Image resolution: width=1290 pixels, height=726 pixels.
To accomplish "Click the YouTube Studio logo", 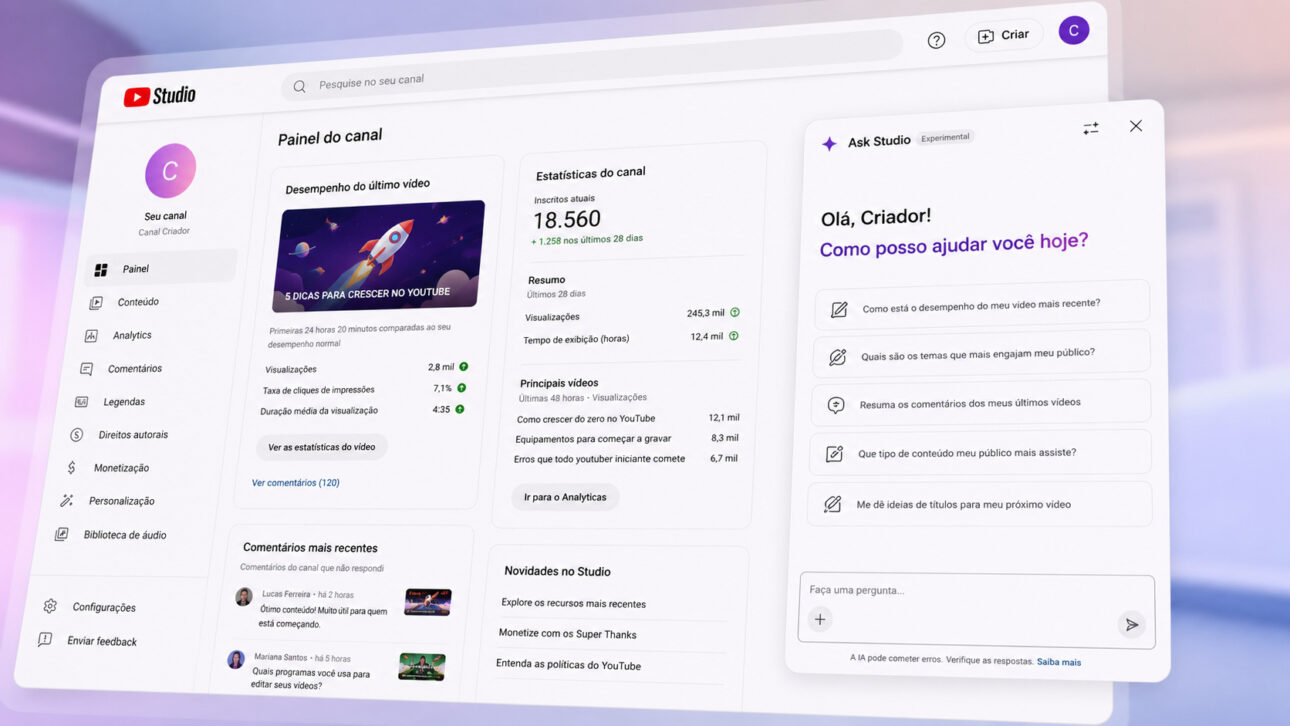I will 160,96.
